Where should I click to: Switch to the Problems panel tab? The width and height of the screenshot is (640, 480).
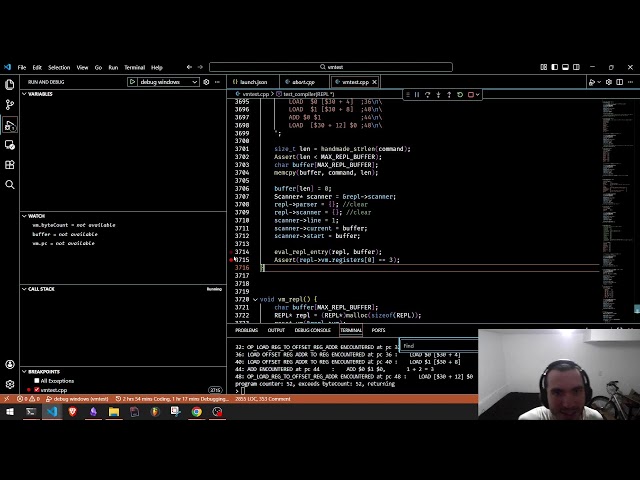[x=247, y=330]
